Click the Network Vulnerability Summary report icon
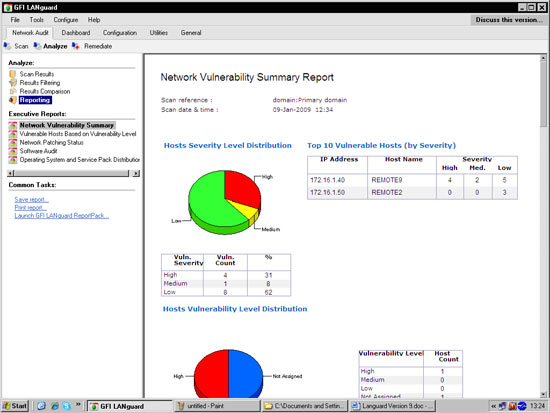This screenshot has width=550, height=413. click(13, 125)
